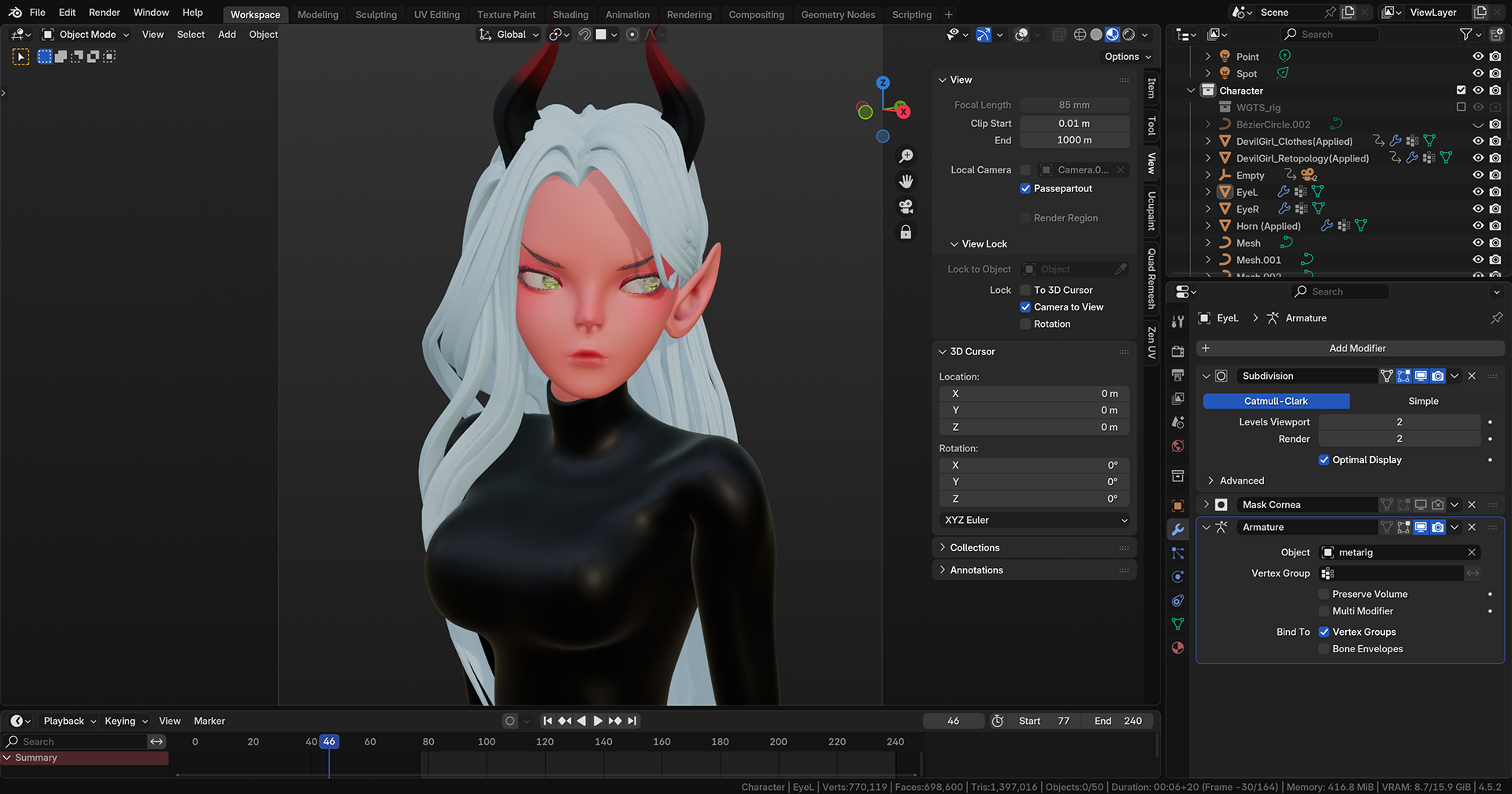Open the Particles properties tab icon
Screen dimensions: 1512x794
[x=1178, y=553]
